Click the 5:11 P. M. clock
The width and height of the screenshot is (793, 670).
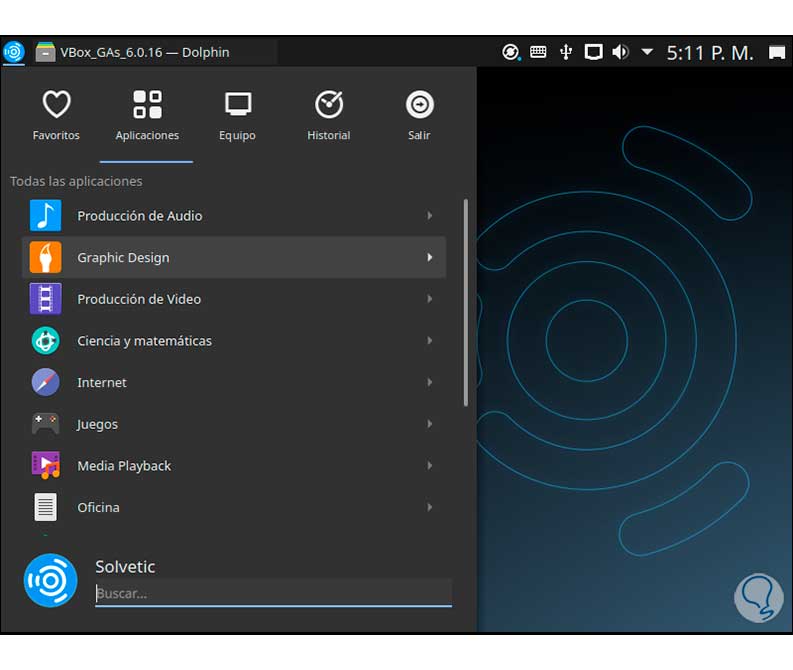tap(710, 52)
